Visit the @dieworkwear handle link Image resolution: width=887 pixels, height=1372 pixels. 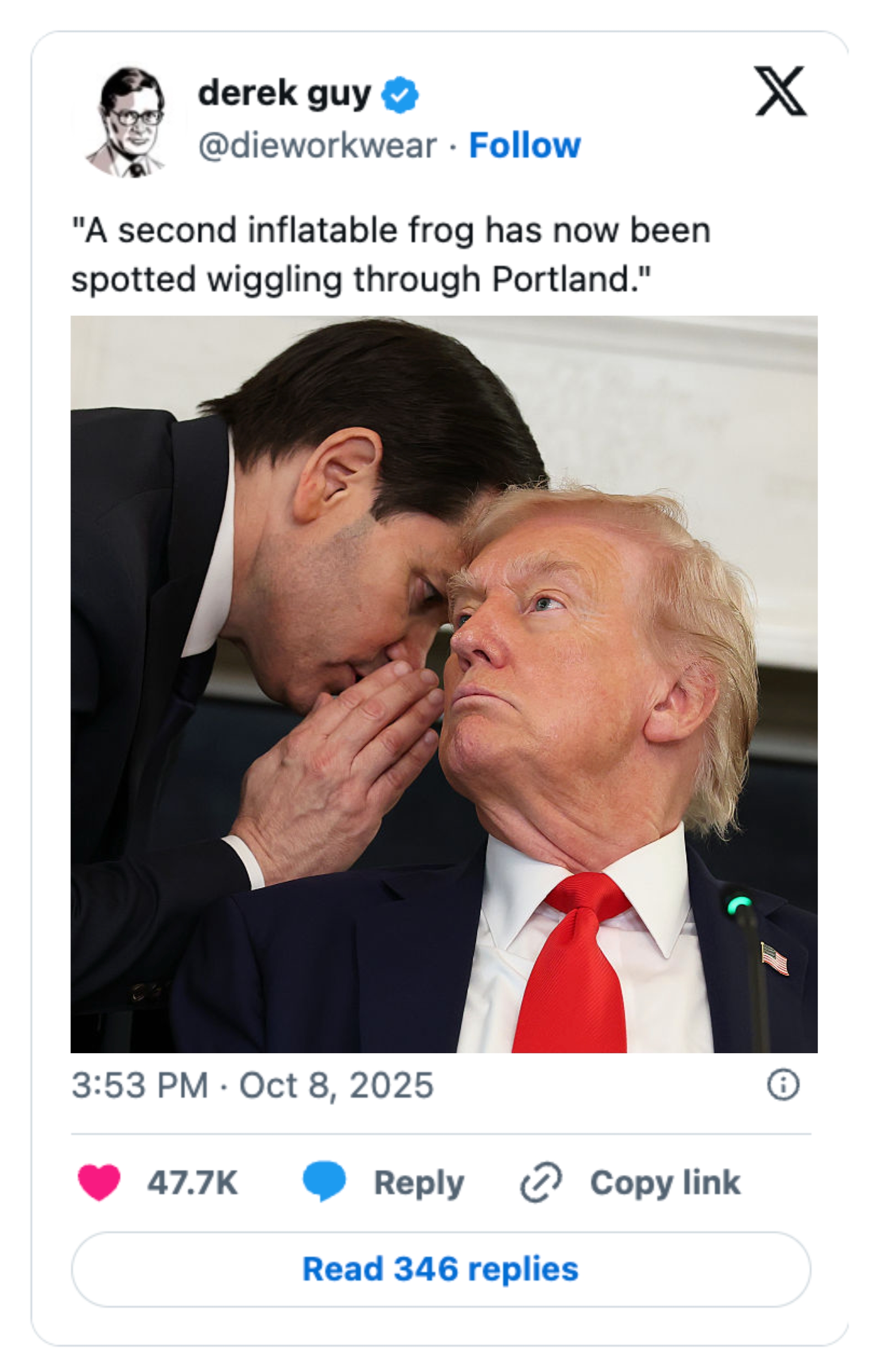(317, 146)
